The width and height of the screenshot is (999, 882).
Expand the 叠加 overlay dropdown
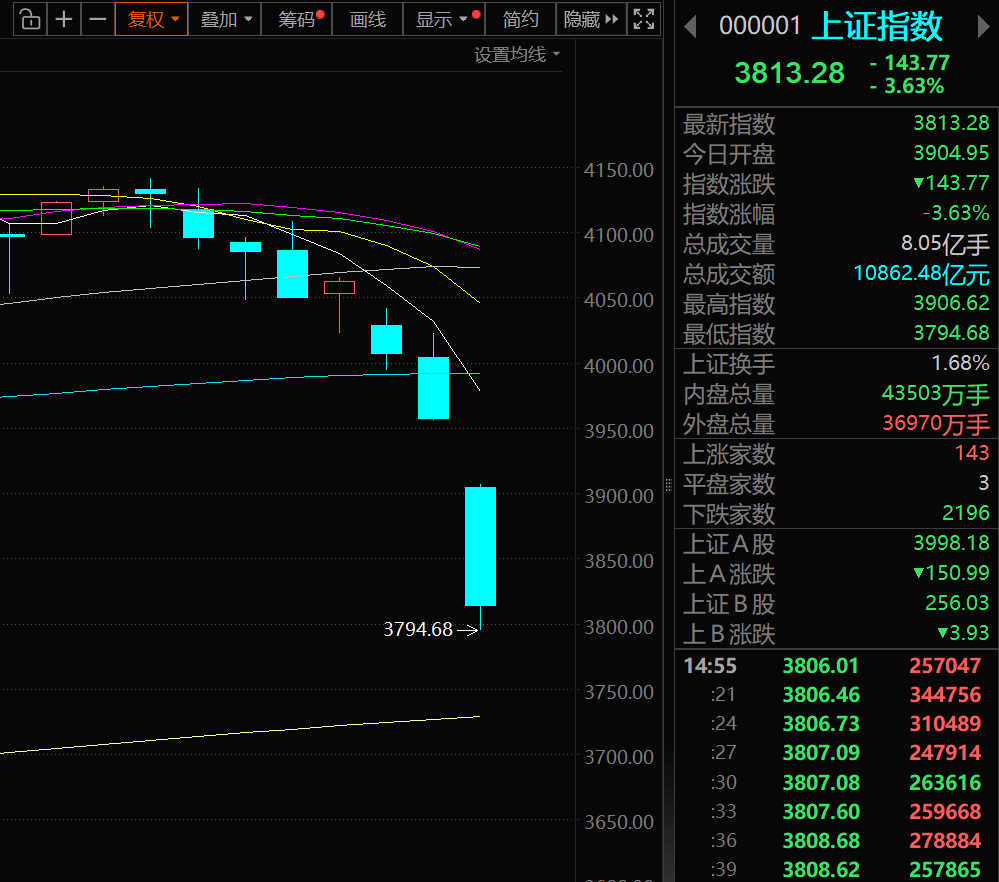pyautogui.click(x=225, y=19)
